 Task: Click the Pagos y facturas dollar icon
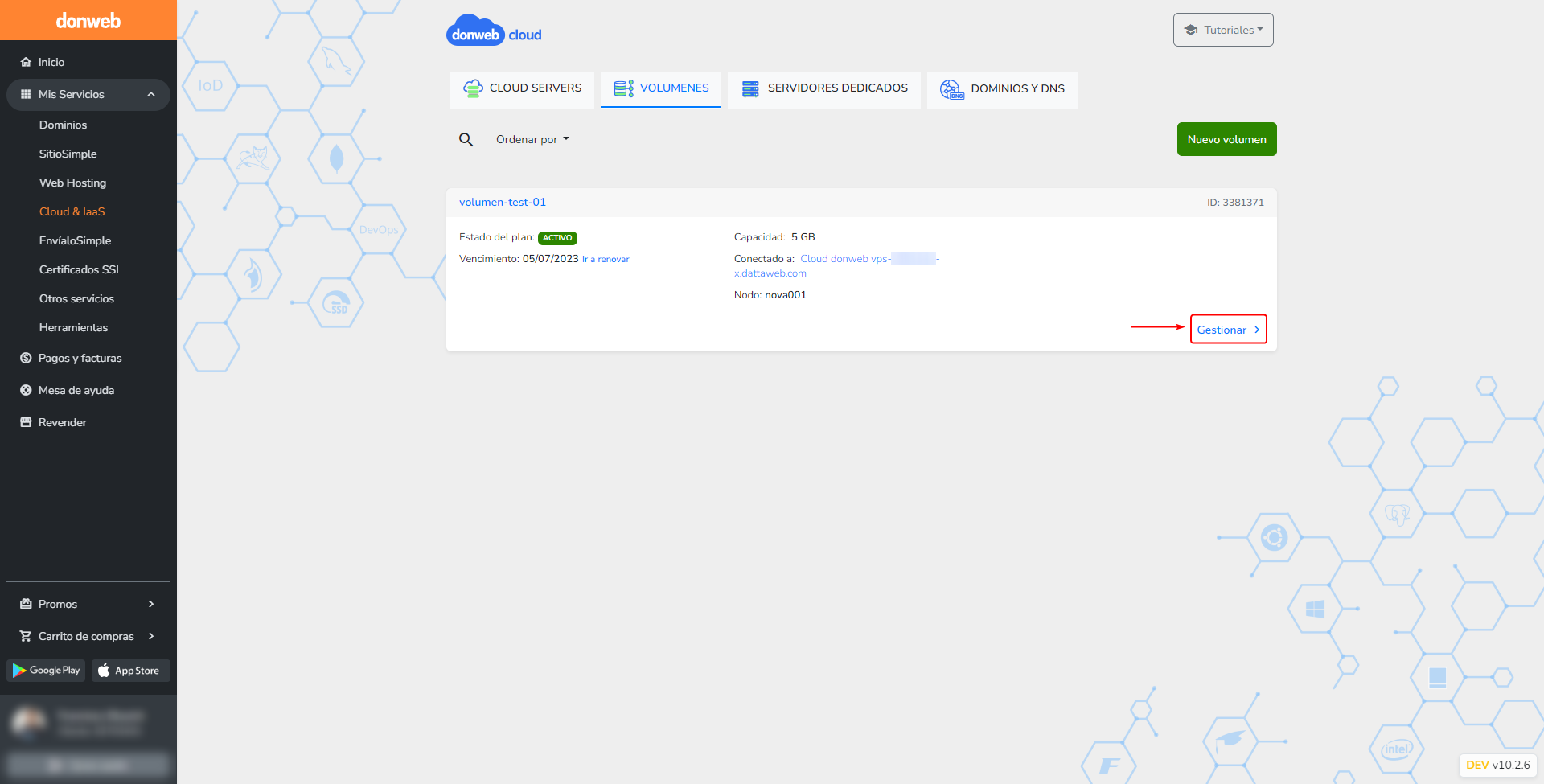click(x=26, y=358)
